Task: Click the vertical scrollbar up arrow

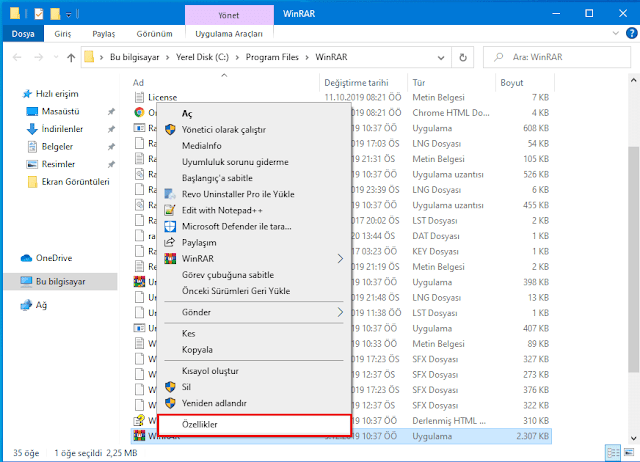Action: point(633,80)
